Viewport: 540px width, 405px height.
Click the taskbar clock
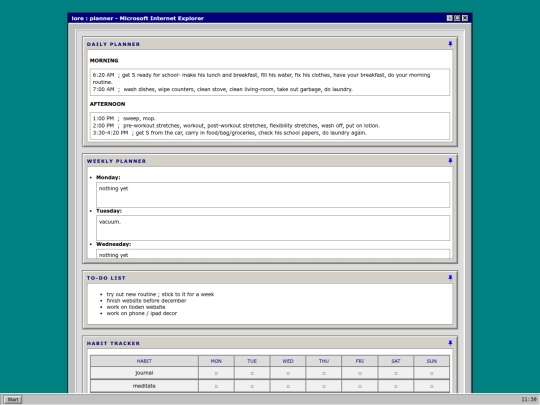529,399
